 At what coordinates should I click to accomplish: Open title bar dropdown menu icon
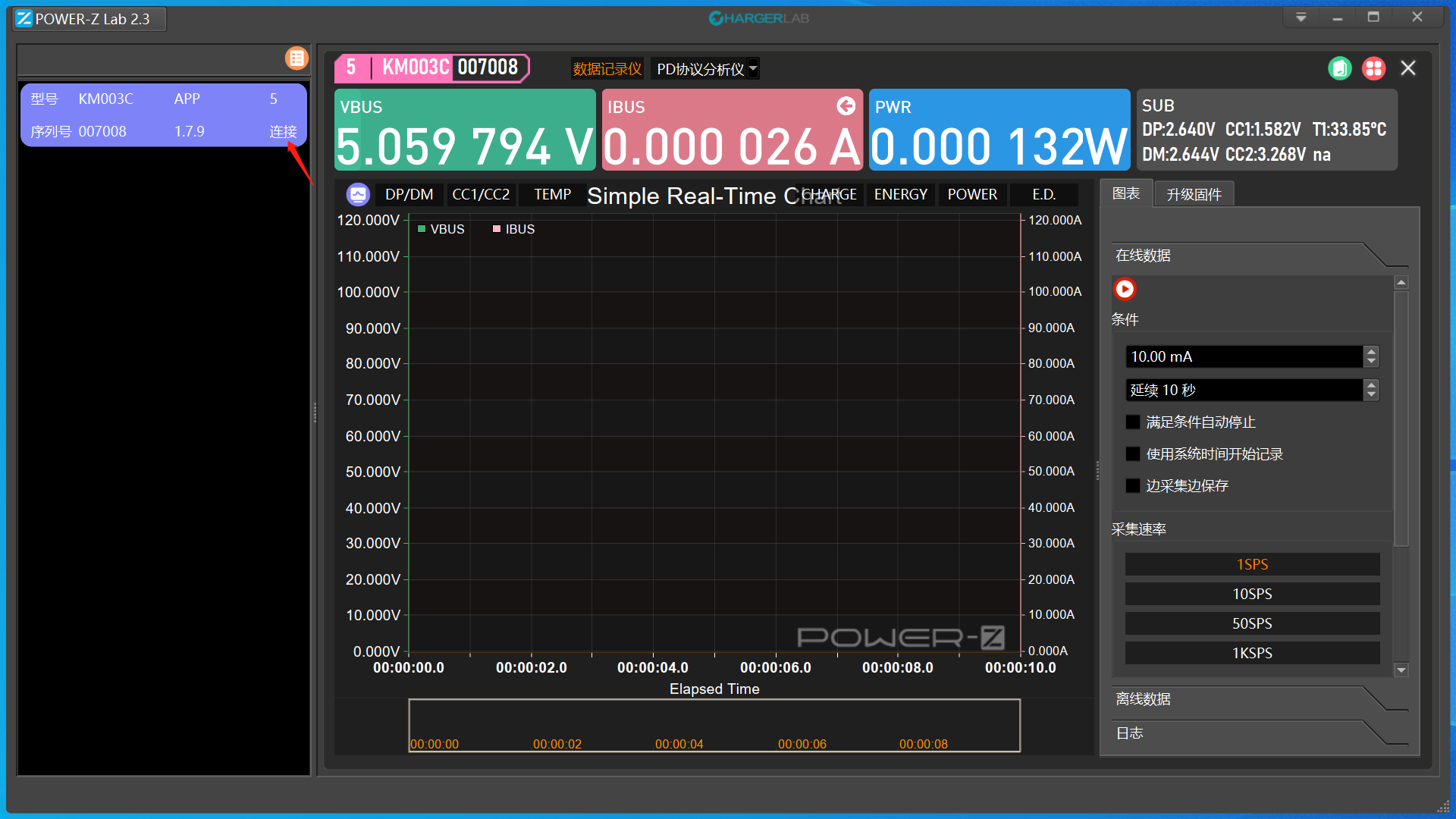(x=1301, y=17)
